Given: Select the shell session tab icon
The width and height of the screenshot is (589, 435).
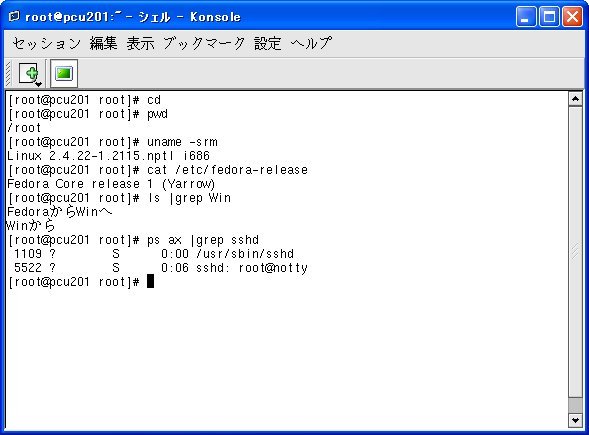Looking at the screenshot, I should point(64,73).
